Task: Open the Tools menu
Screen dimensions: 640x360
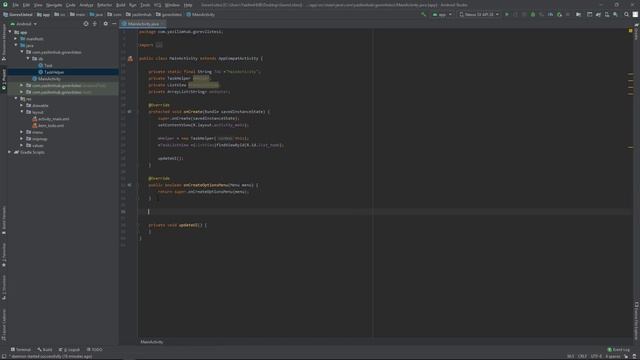Action: 145,5
